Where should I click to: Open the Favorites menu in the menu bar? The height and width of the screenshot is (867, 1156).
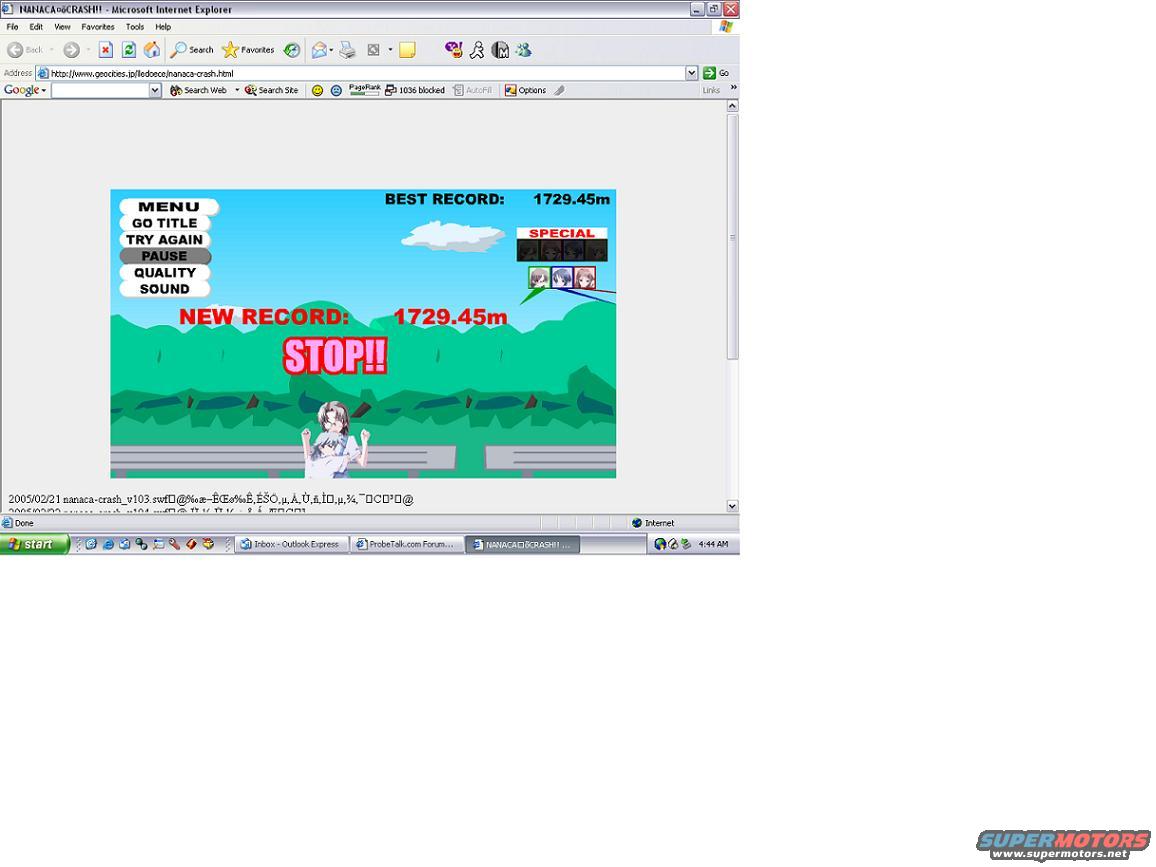[97, 27]
